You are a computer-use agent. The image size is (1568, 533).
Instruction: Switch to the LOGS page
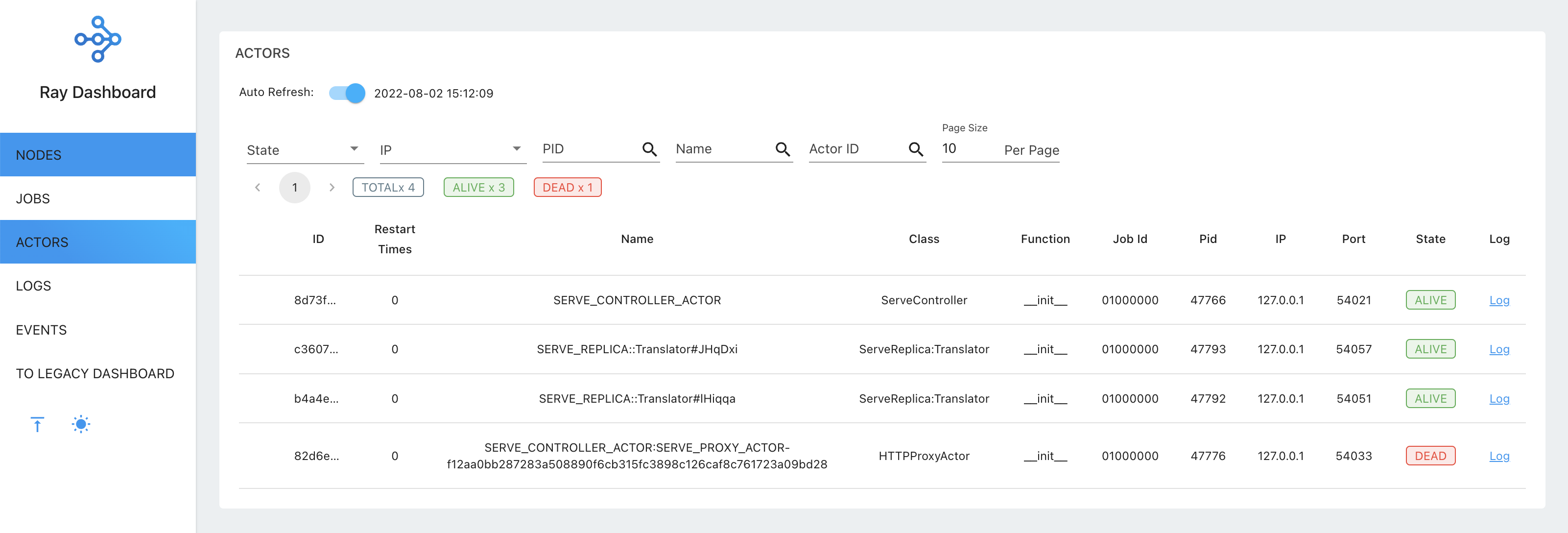tap(97, 286)
